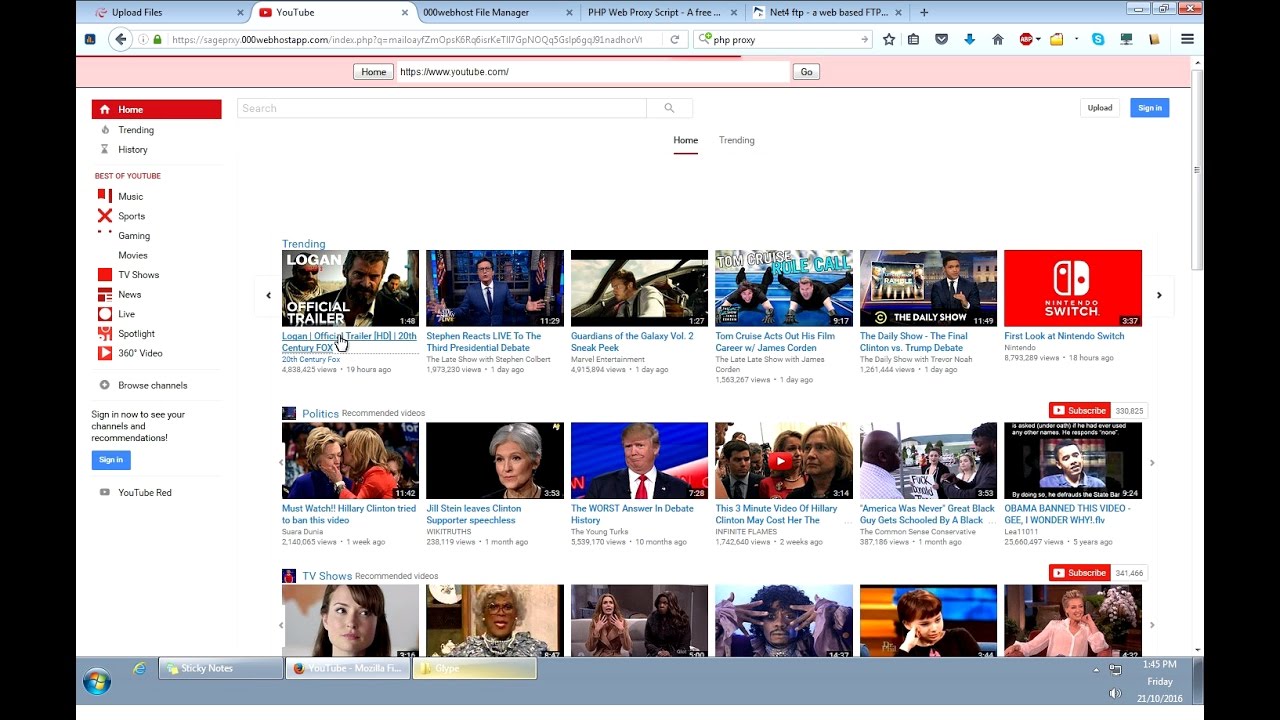Click Home in the left sidebar
This screenshot has width=1280, height=720.
pyautogui.click(x=157, y=110)
